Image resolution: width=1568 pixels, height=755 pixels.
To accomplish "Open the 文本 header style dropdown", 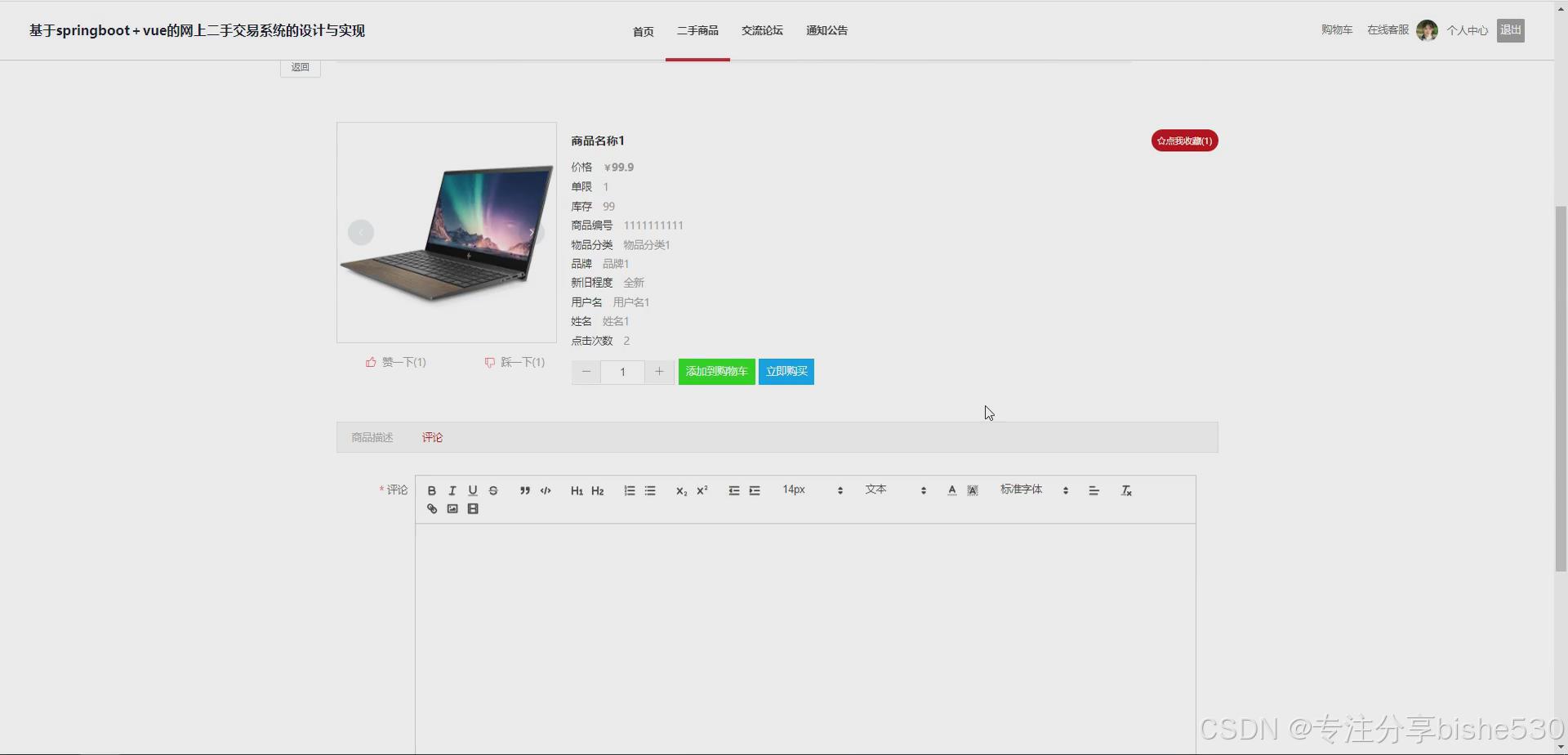I will coord(896,489).
